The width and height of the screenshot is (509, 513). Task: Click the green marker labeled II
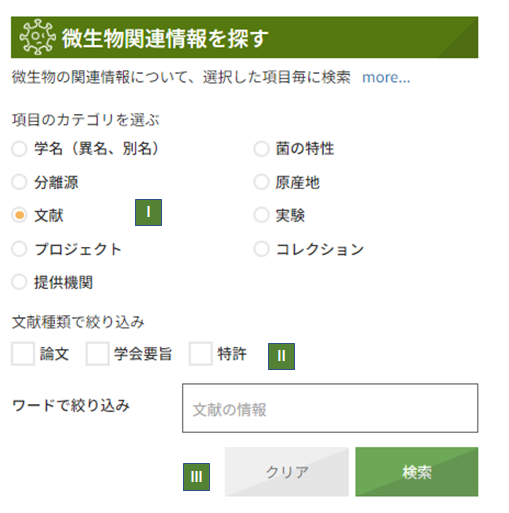[x=281, y=356]
